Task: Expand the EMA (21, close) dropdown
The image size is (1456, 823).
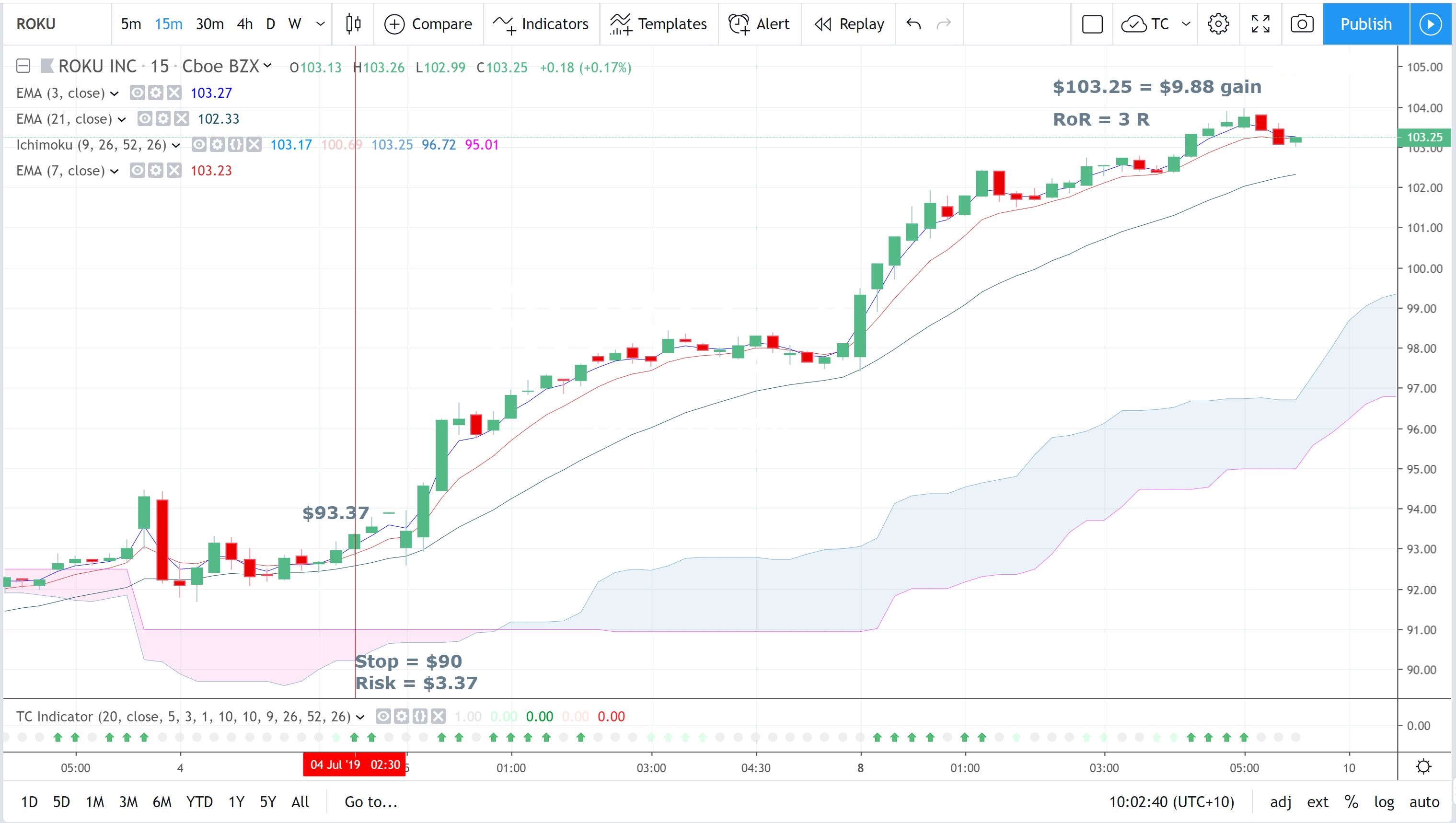Action: click(x=122, y=119)
